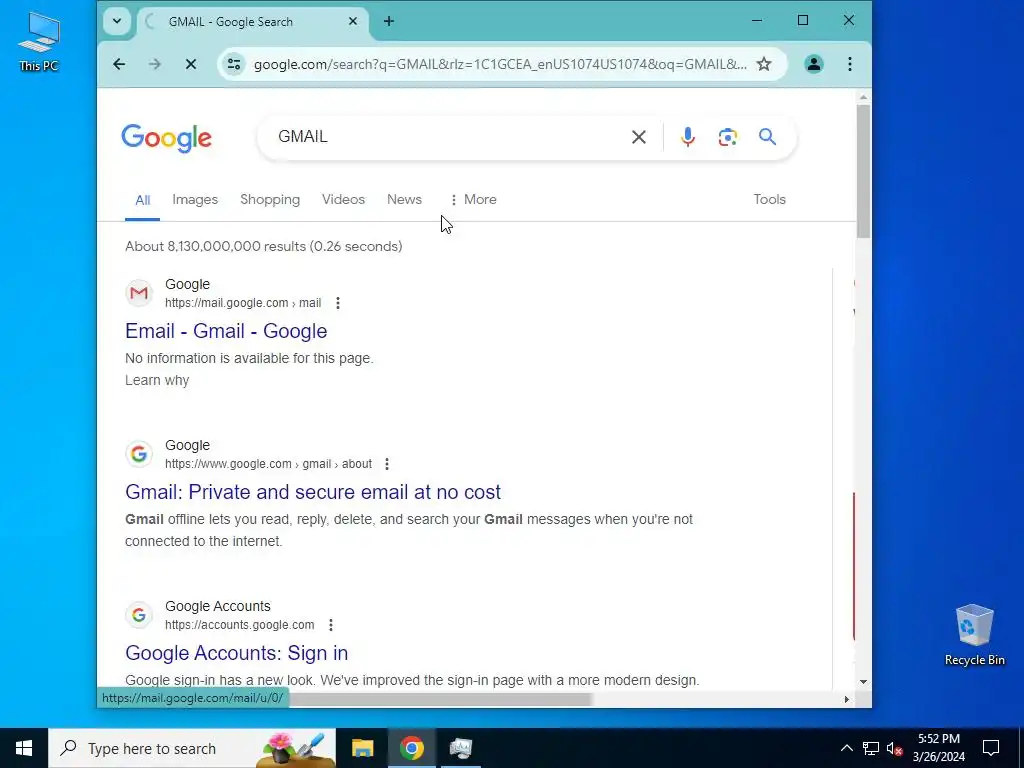Click the address bar URL
The height and width of the screenshot is (768, 1024).
500,64
